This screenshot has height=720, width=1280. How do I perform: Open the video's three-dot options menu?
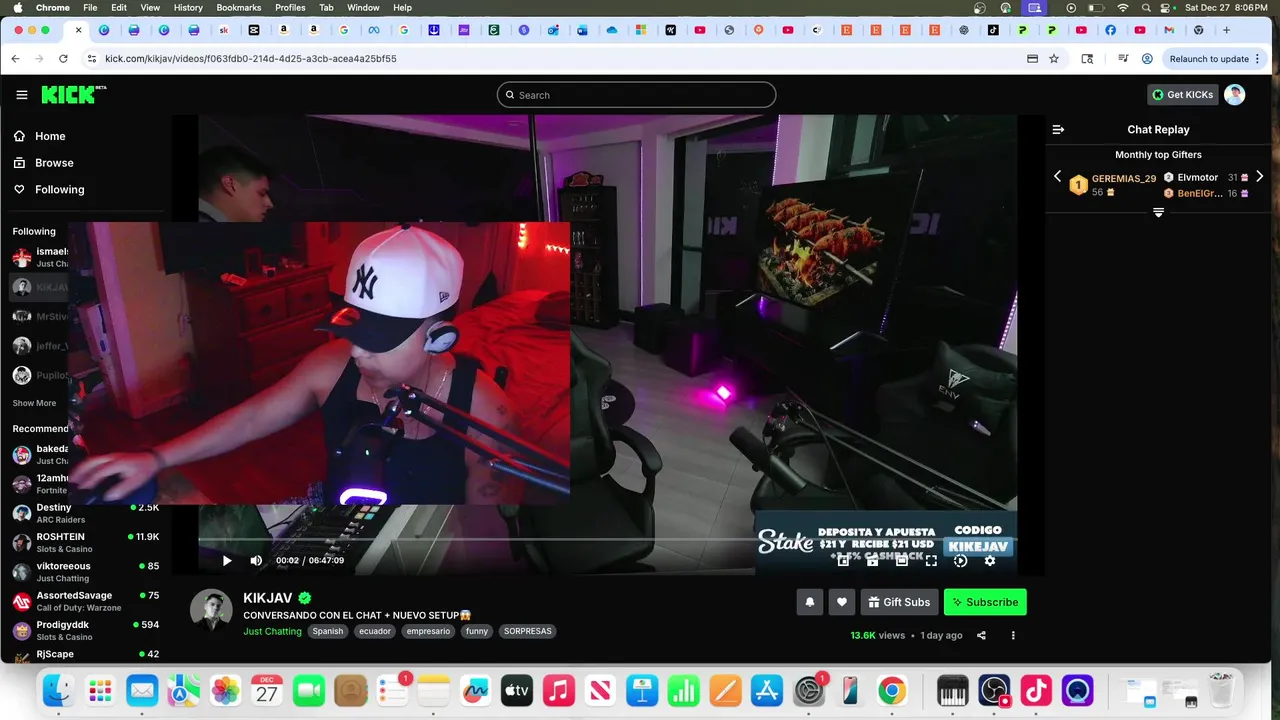tap(1013, 635)
